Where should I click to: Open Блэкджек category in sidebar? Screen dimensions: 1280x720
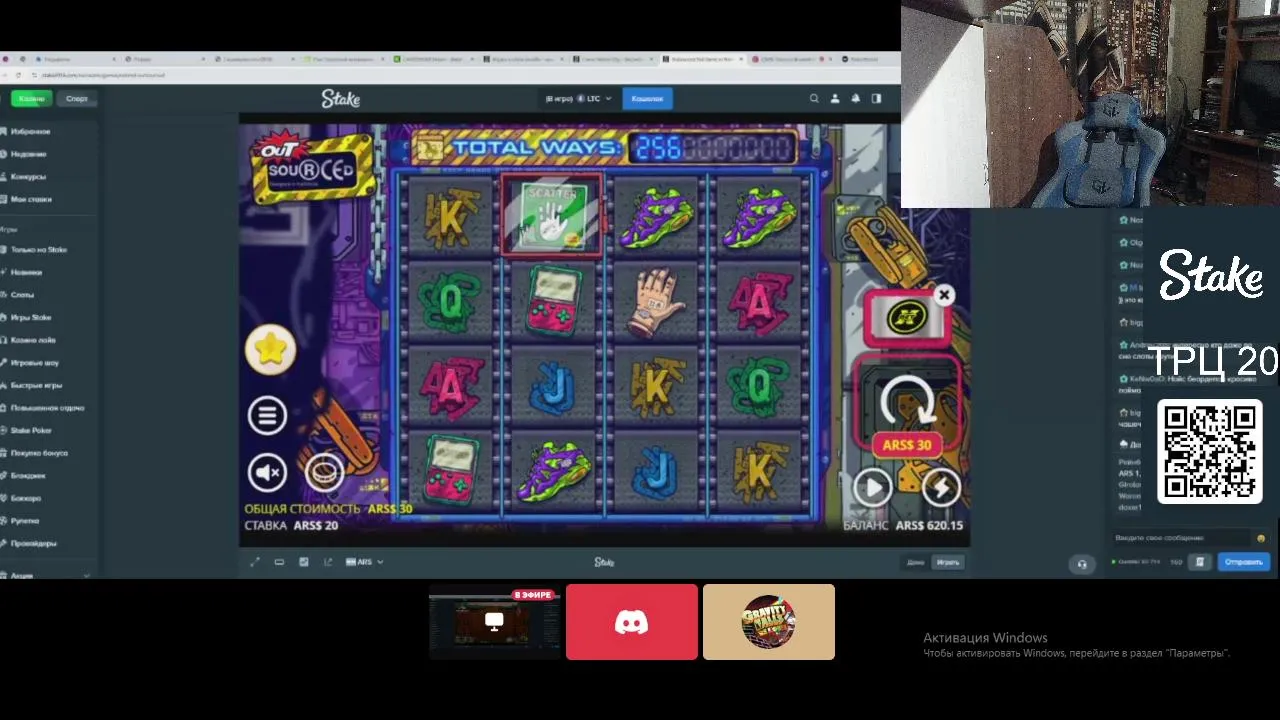(x=28, y=475)
